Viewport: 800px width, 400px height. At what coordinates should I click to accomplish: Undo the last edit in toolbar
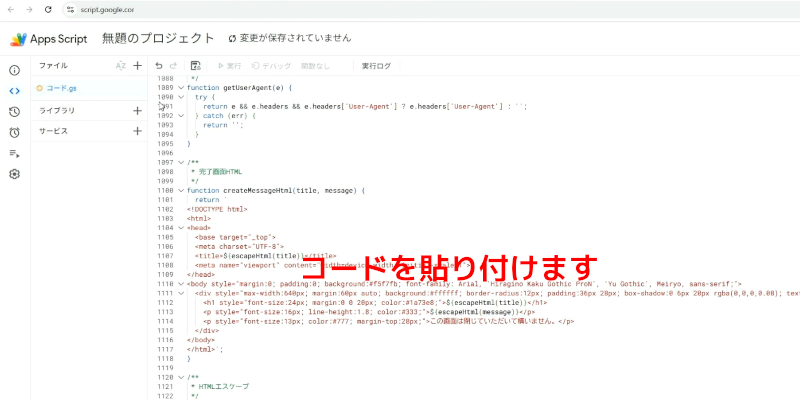[159, 66]
